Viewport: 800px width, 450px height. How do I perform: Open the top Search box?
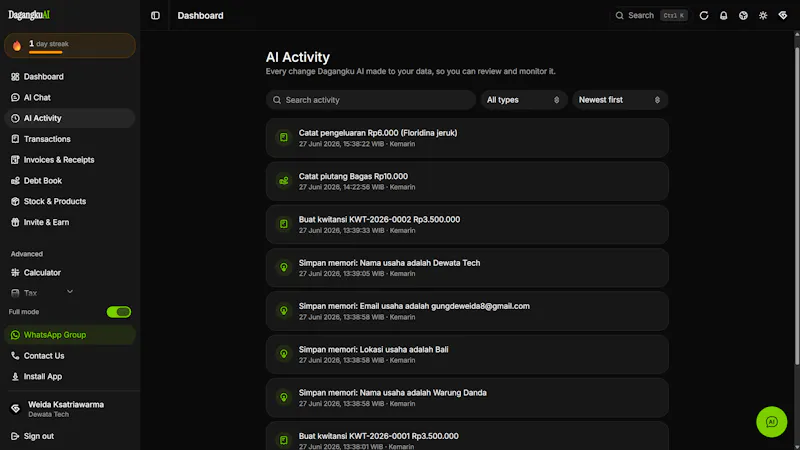[x=651, y=15]
